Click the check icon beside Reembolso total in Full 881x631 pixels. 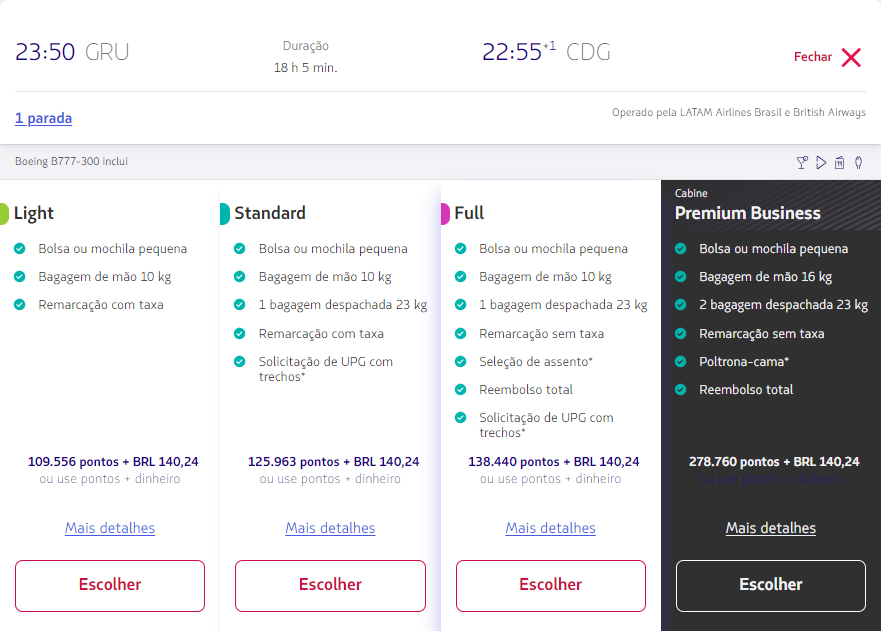pyautogui.click(x=461, y=389)
